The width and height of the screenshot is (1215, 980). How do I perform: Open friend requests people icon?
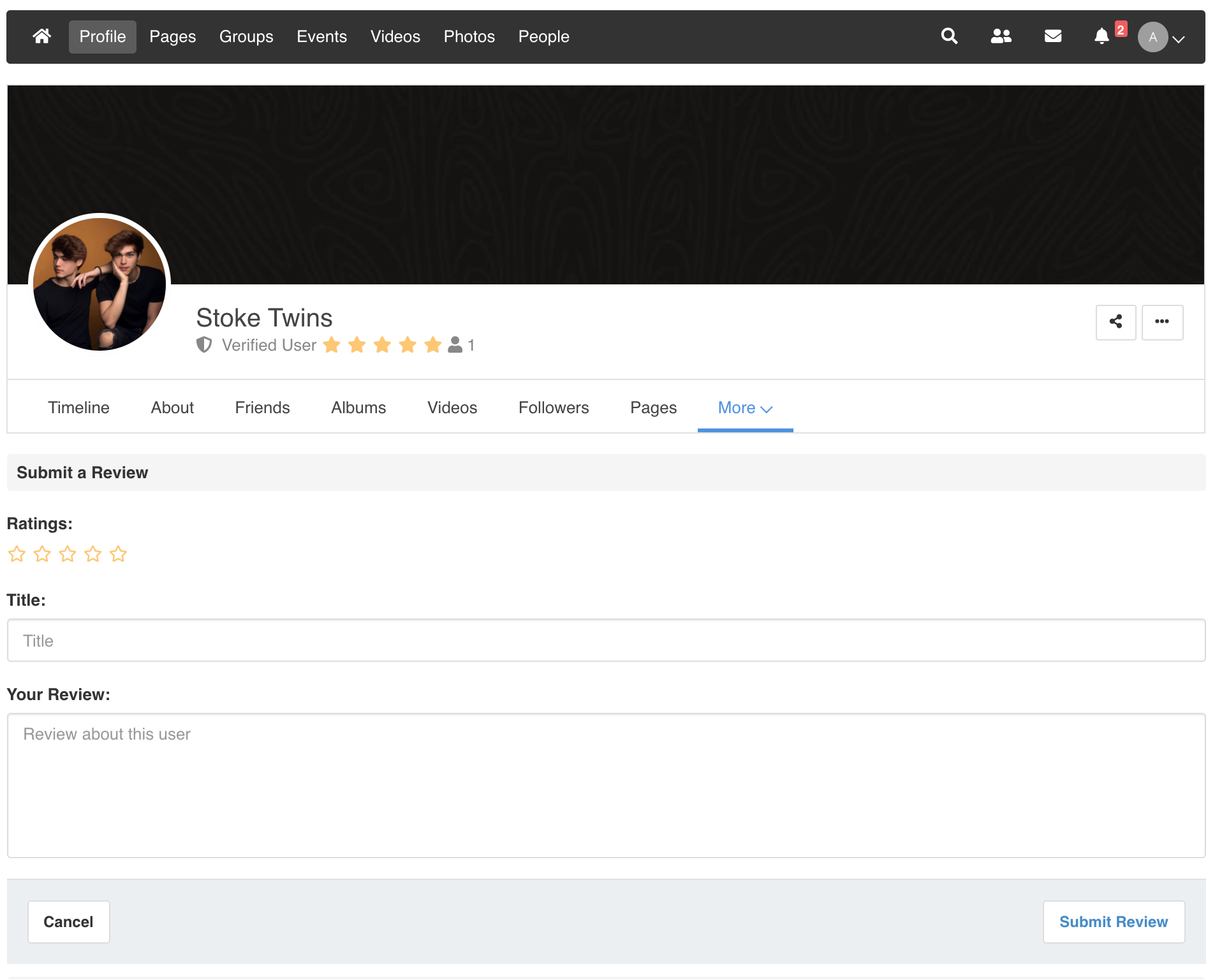(1001, 36)
